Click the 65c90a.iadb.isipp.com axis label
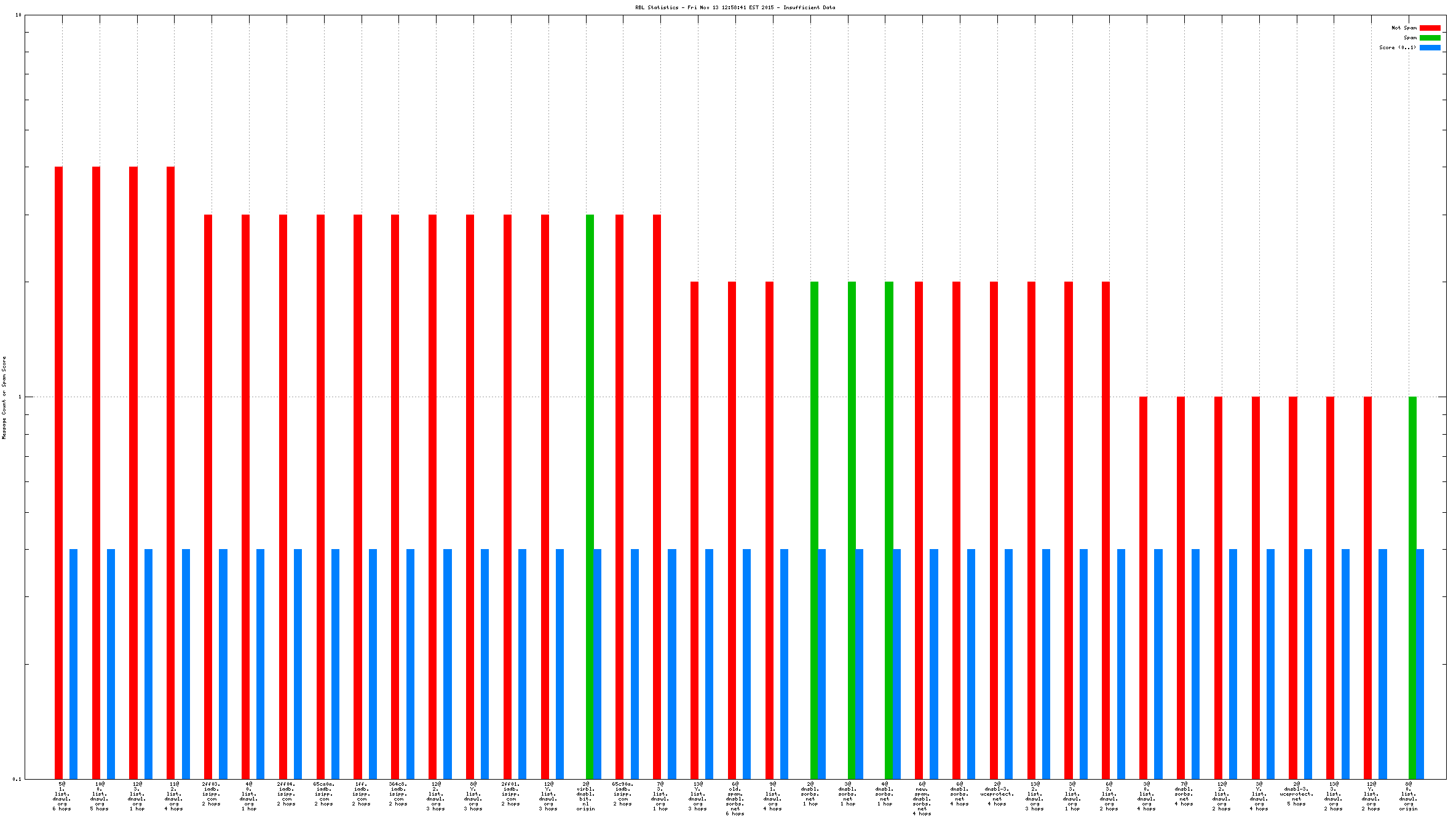The image size is (1456, 819). coord(622,794)
